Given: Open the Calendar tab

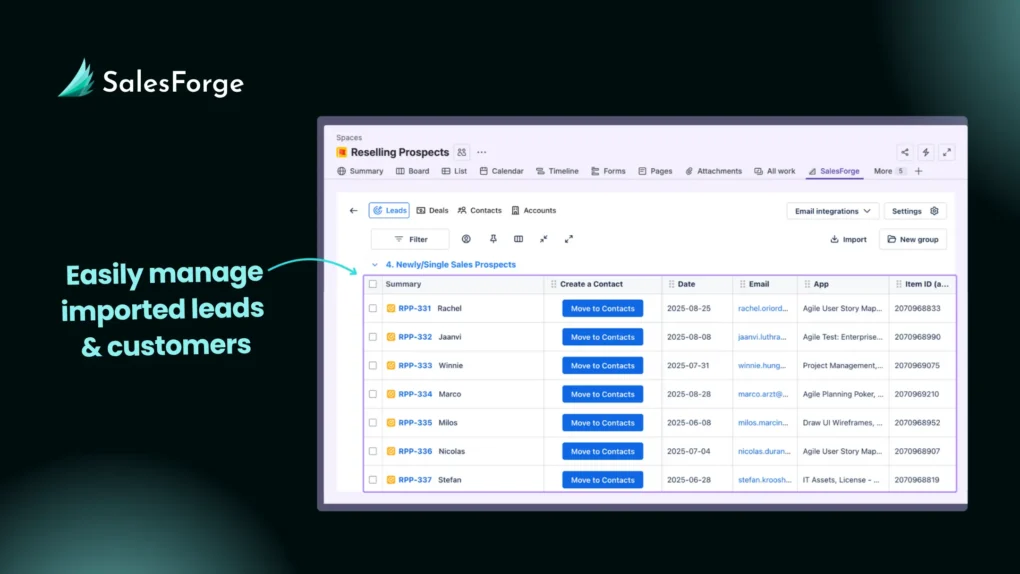Looking at the screenshot, I should click(x=502, y=171).
